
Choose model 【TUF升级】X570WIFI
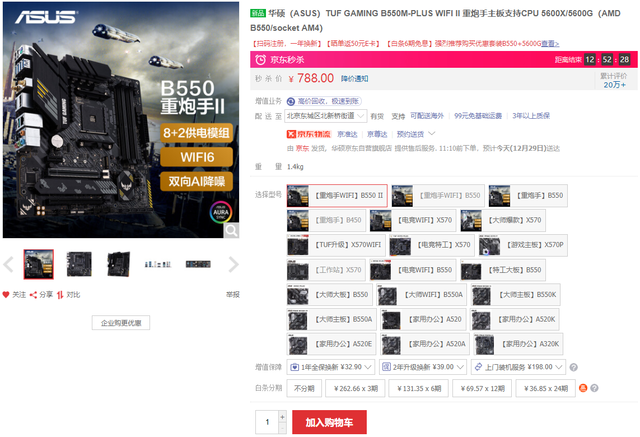pyautogui.click(x=336, y=245)
